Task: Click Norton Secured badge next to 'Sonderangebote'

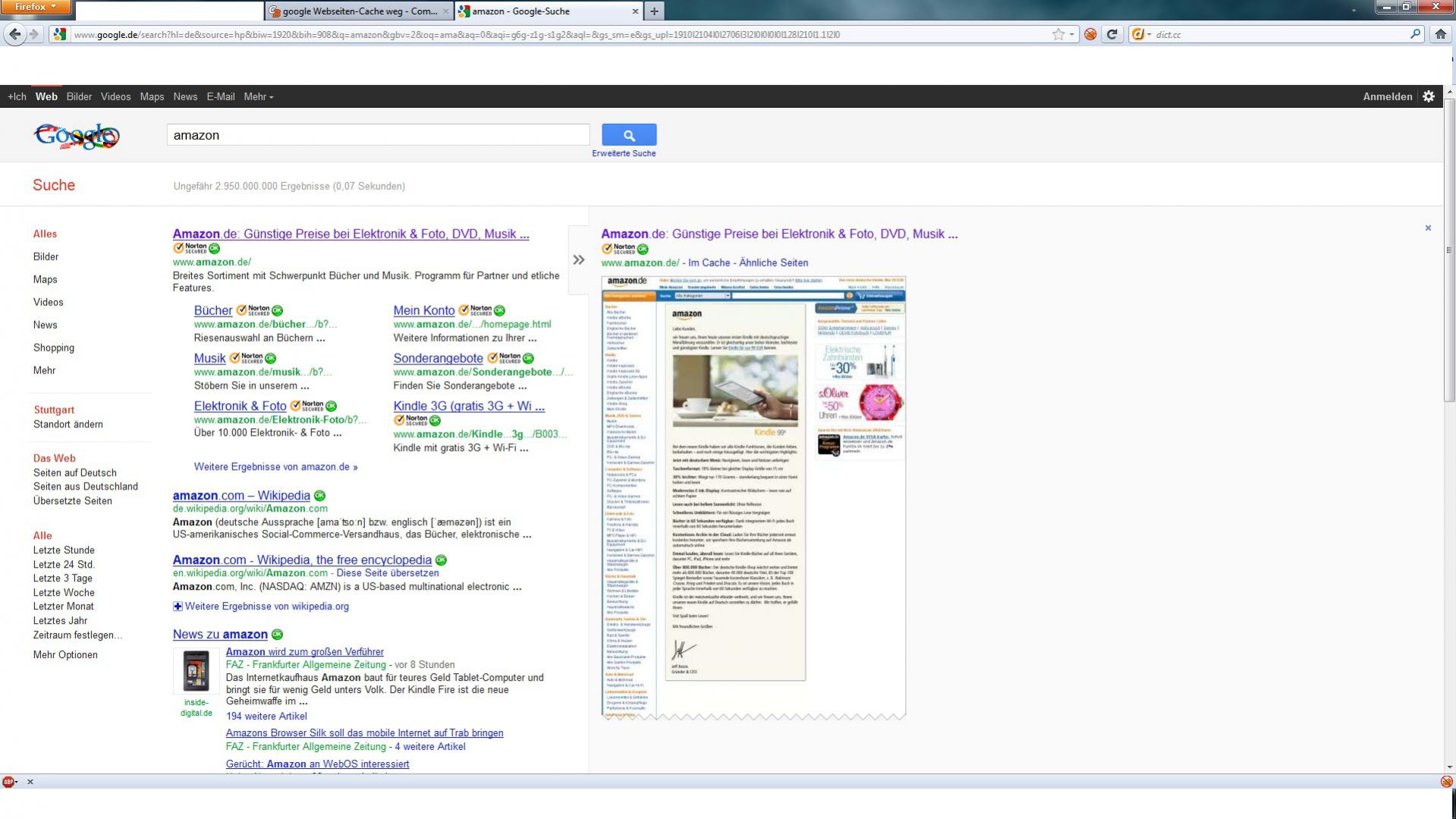Action: 504,358
